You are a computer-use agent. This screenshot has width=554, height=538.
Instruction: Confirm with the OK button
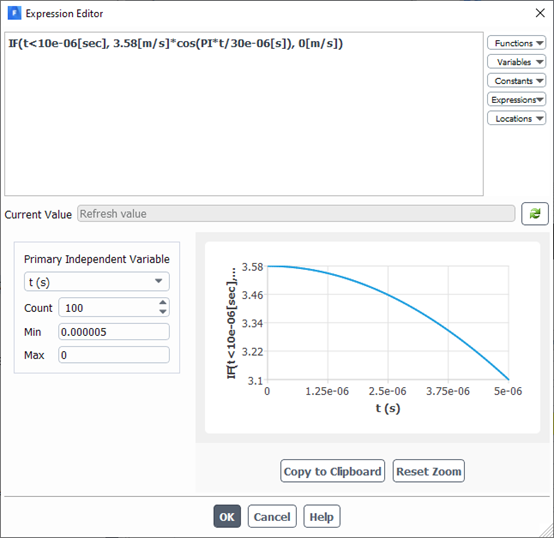click(227, 516)
